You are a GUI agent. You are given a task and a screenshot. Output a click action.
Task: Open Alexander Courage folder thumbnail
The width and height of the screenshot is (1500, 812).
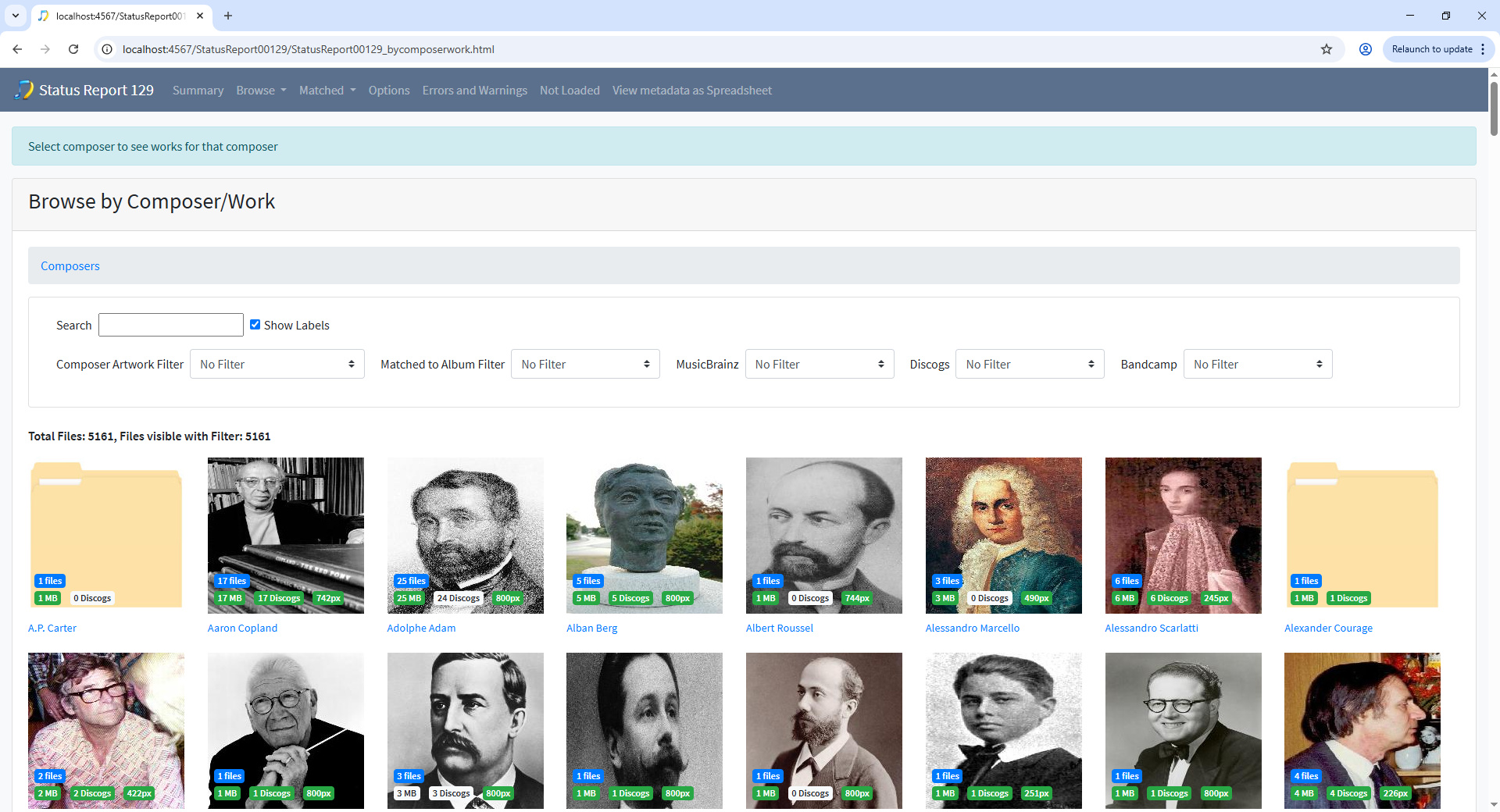click(x=1362, y=535)
